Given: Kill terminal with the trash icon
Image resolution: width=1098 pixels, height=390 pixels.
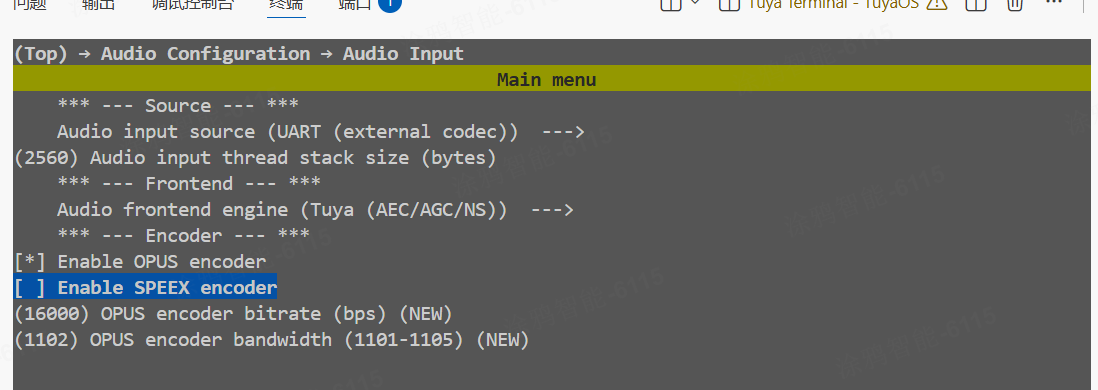Looking at the screenshot, I should [1015, 4].
